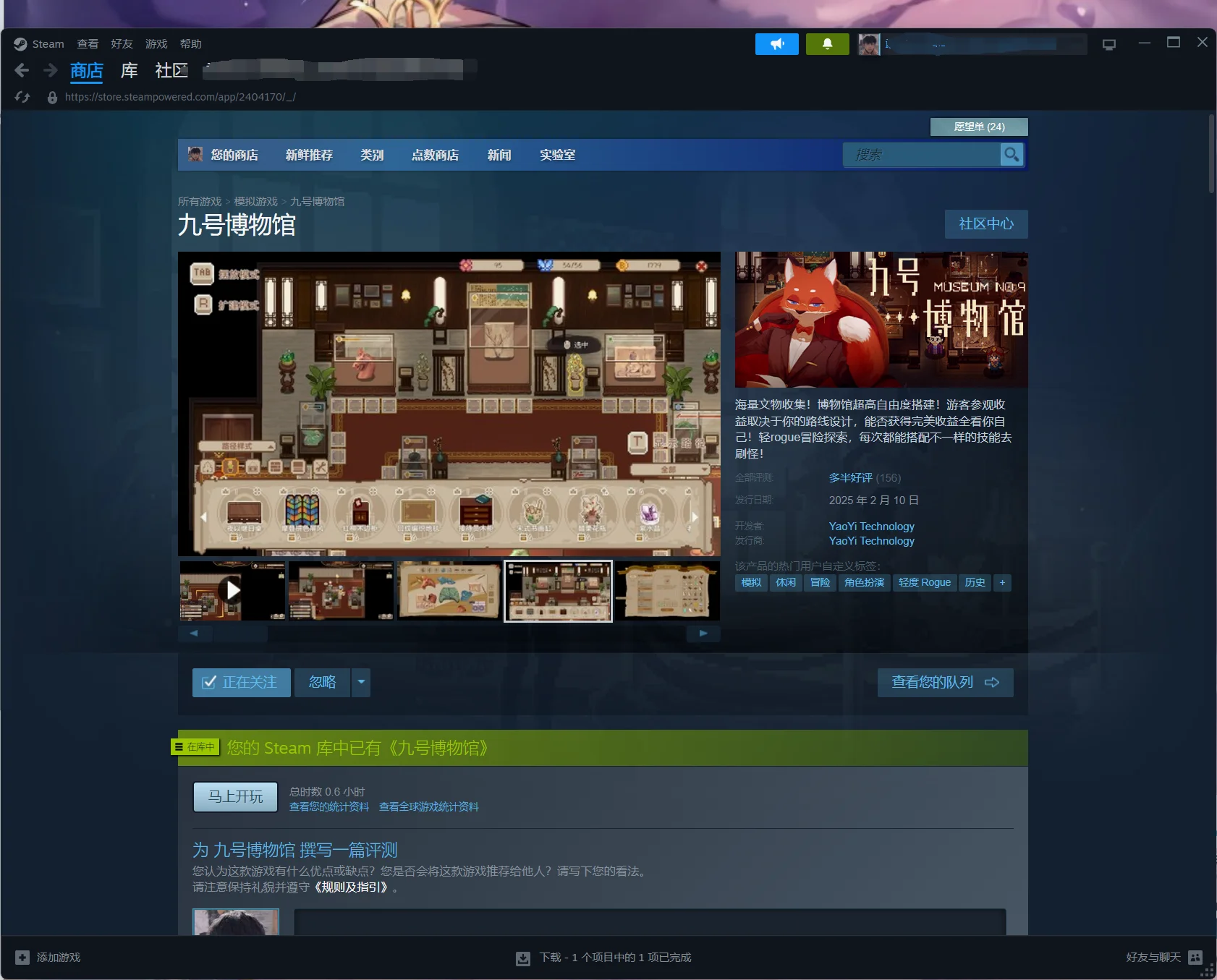This screenshot has width=1217, height=980.
Task: Click the store search input field
Action: click(x=921, y=154)
